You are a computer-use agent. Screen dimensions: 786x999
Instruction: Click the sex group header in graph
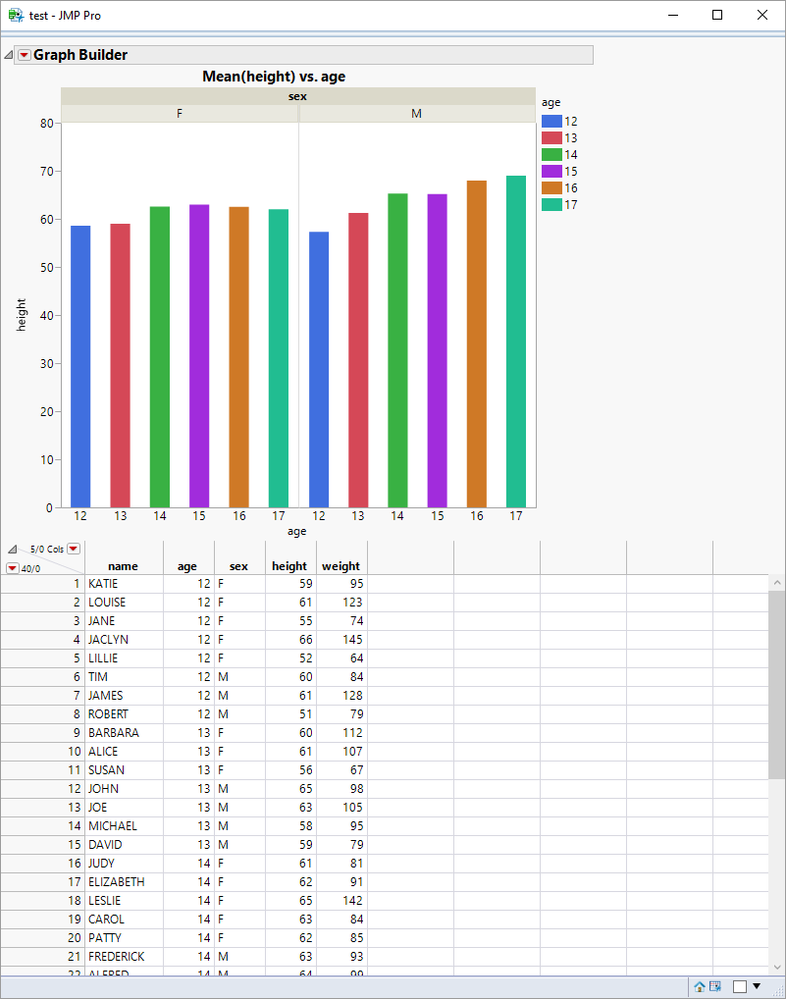[297, 96]
